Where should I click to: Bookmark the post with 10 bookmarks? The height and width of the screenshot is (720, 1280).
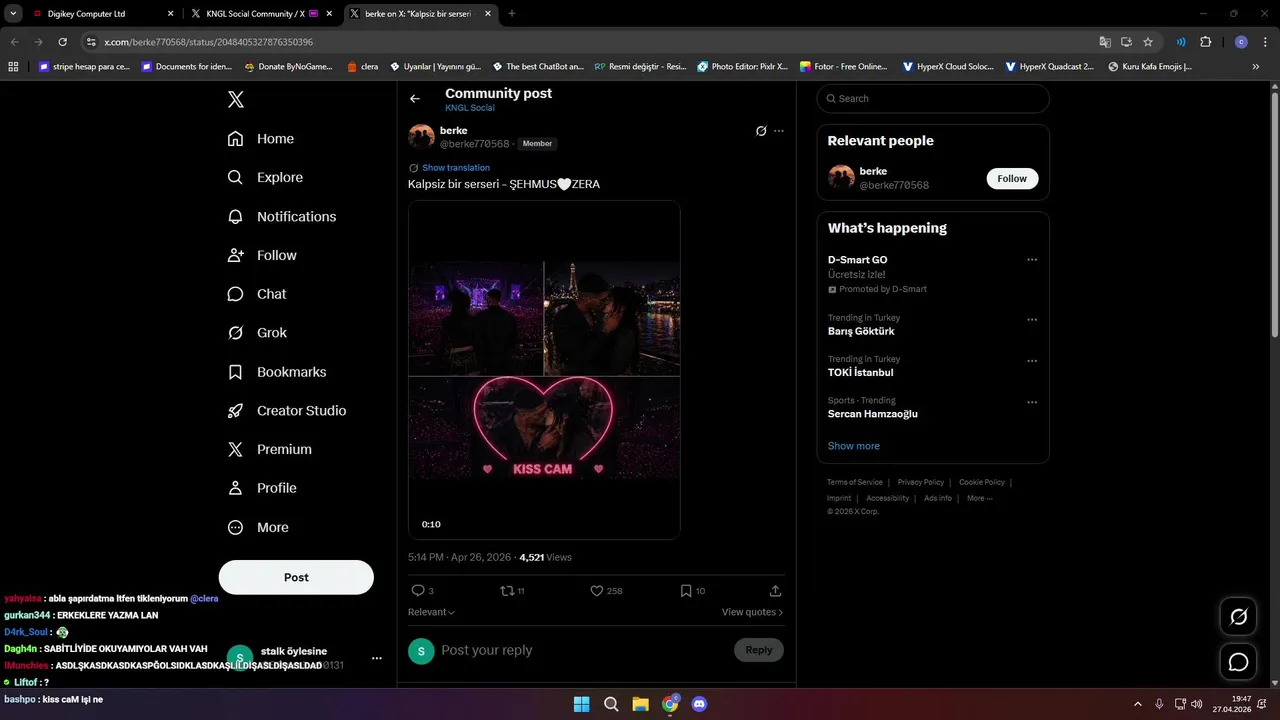[686, 591]
